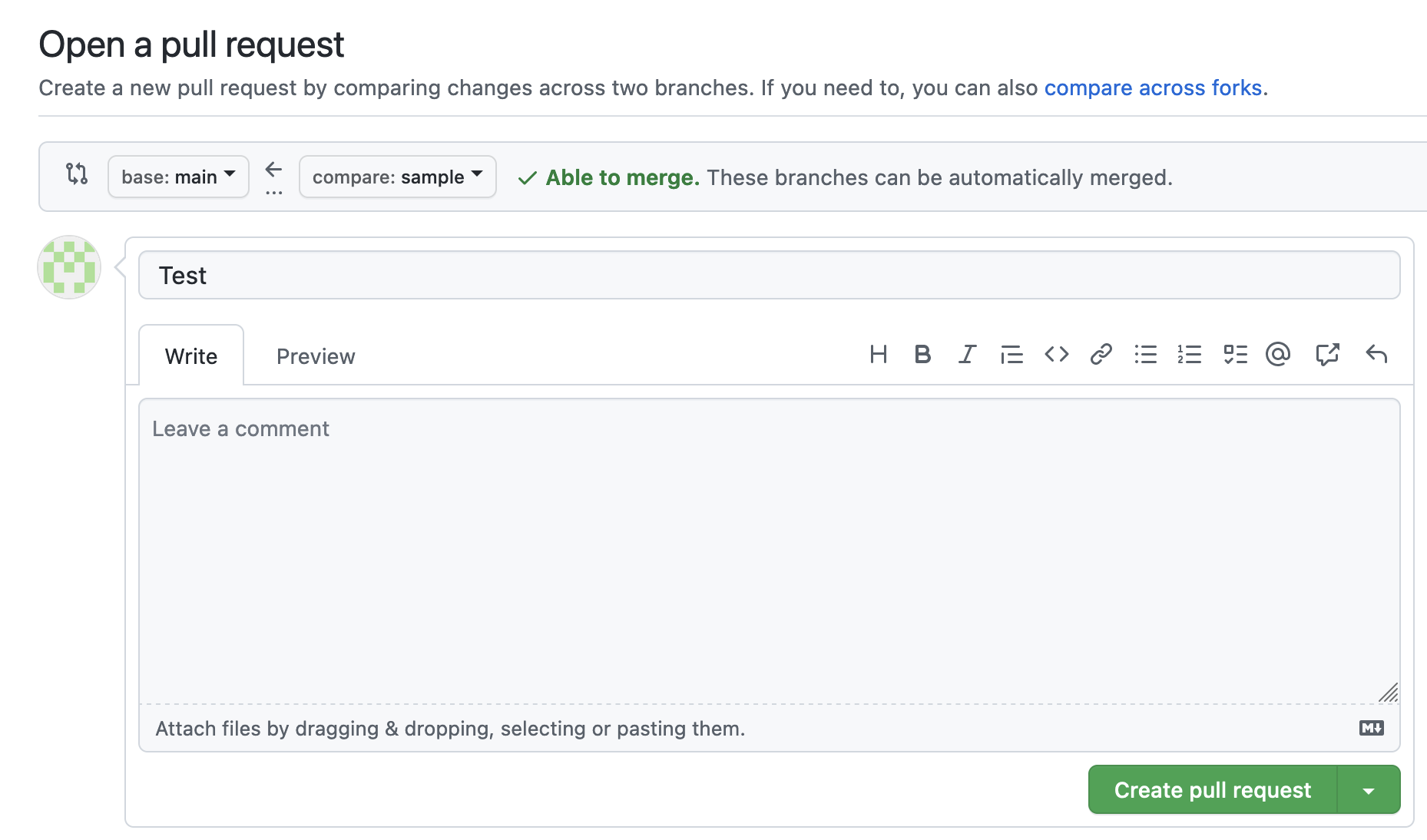
Task: Open the base branch dropdown
Action: [177, 177]
